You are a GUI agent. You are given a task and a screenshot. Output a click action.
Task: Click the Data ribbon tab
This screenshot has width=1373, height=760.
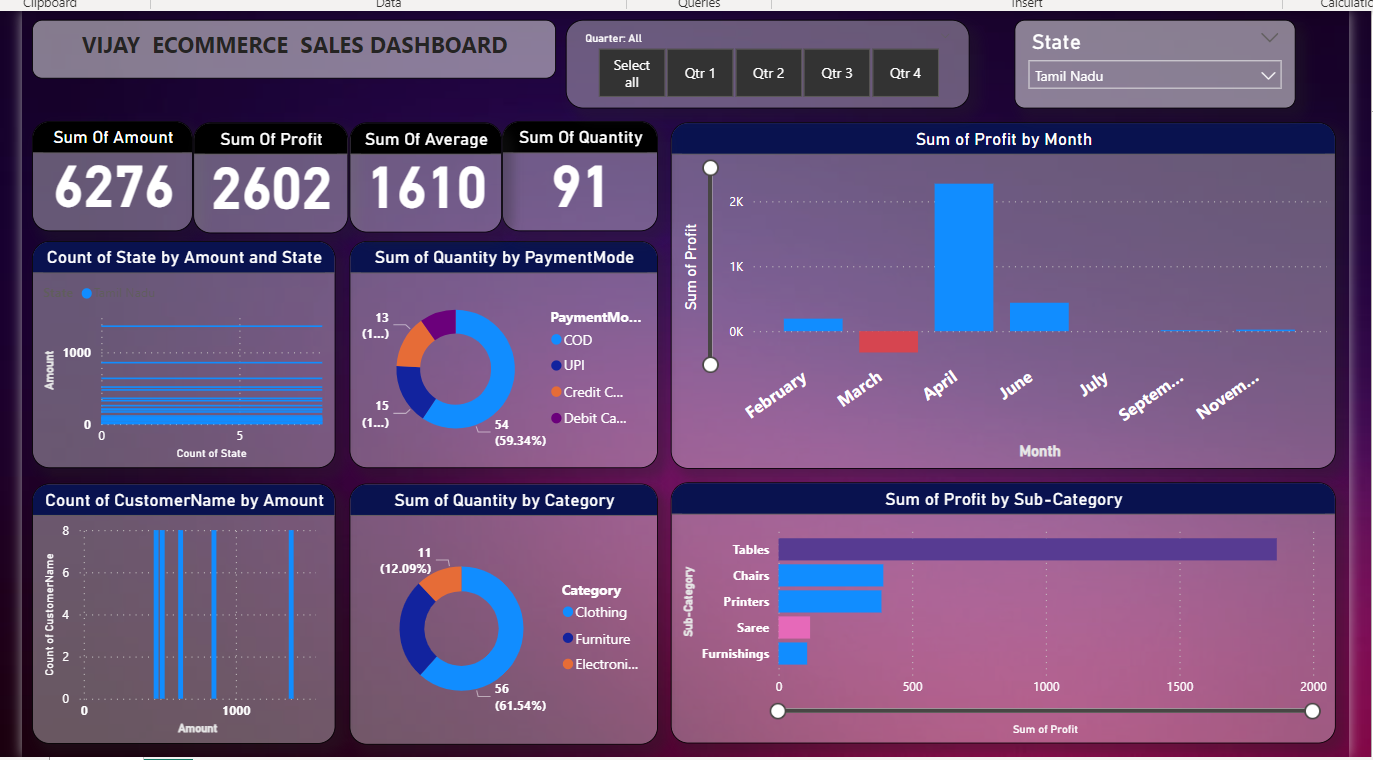tap(386, 4)
